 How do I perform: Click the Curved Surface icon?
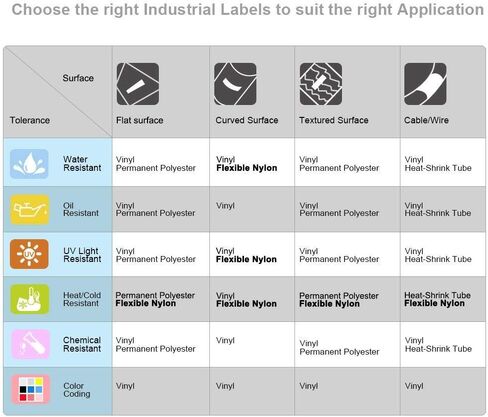(x=235, y=84)
